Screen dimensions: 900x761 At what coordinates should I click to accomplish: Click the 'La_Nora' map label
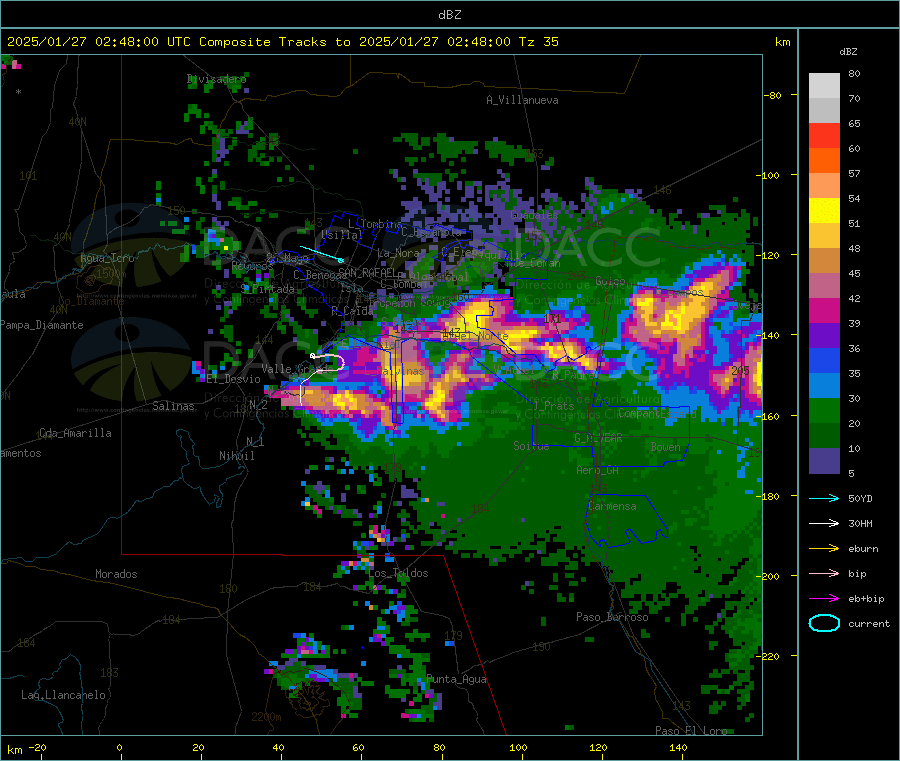coord(398,253)
